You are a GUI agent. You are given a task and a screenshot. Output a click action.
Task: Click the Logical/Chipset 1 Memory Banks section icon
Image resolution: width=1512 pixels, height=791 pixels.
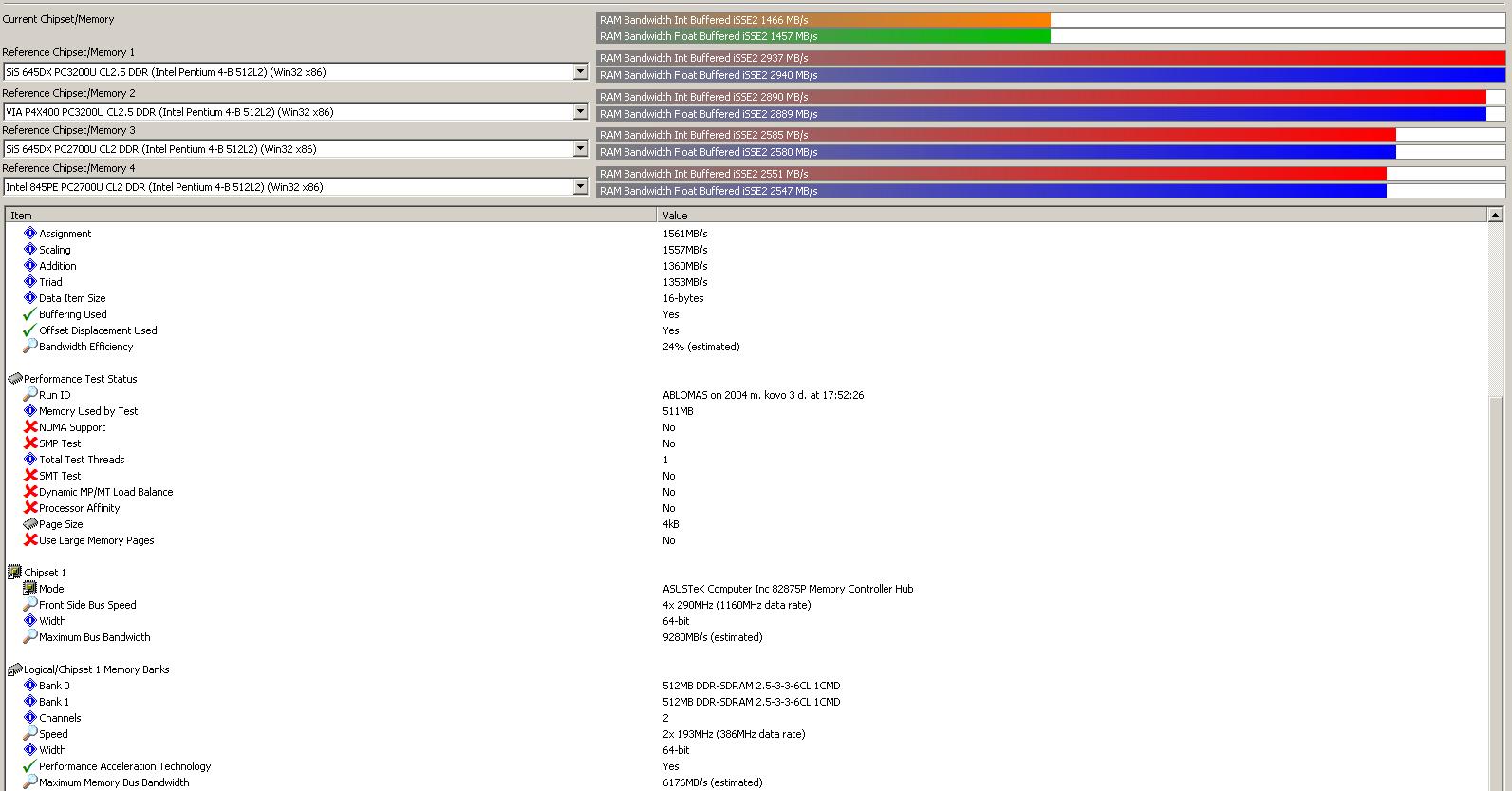14,669
